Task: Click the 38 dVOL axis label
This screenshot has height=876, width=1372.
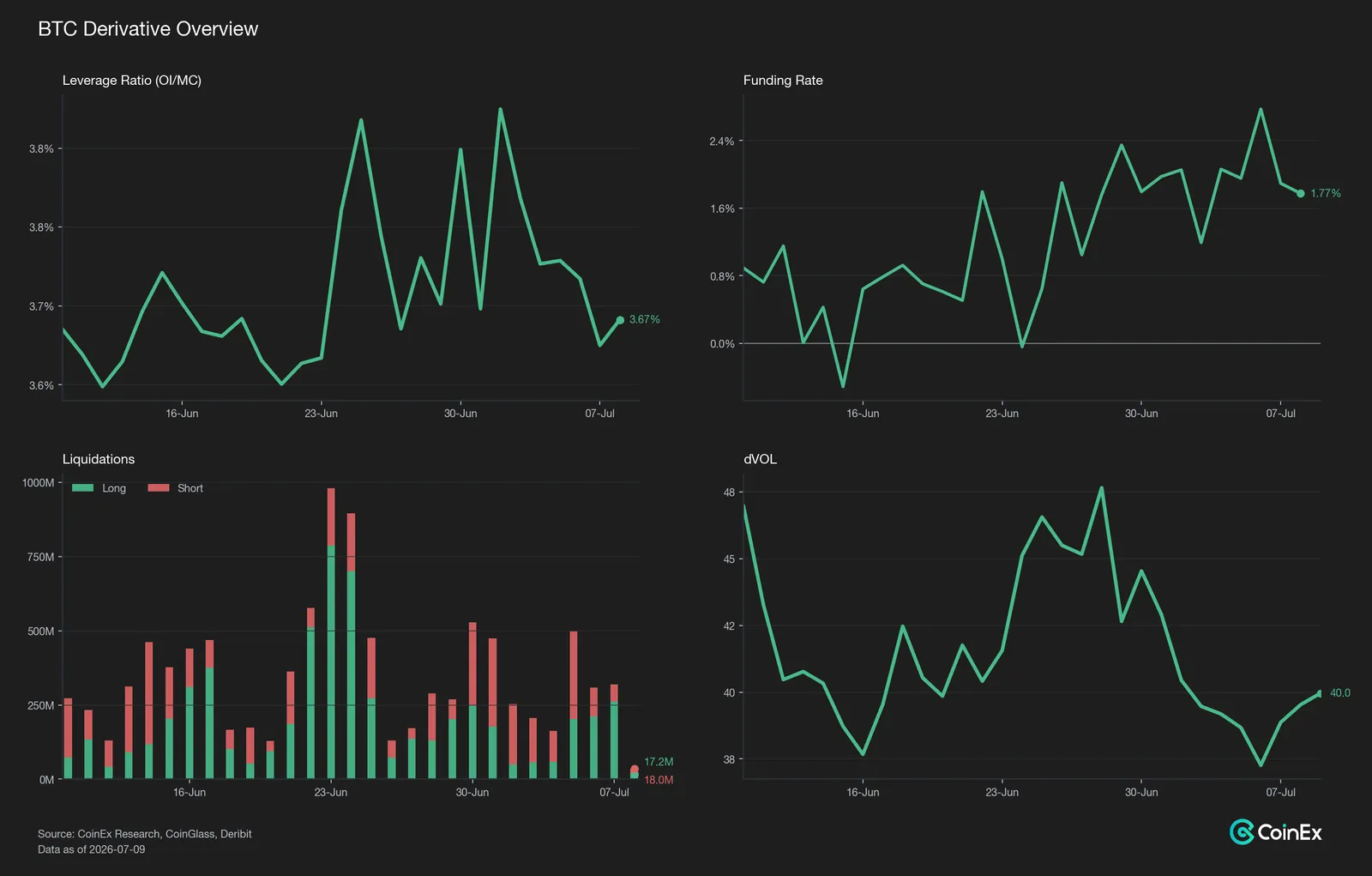Action: (x=729, y=760)
